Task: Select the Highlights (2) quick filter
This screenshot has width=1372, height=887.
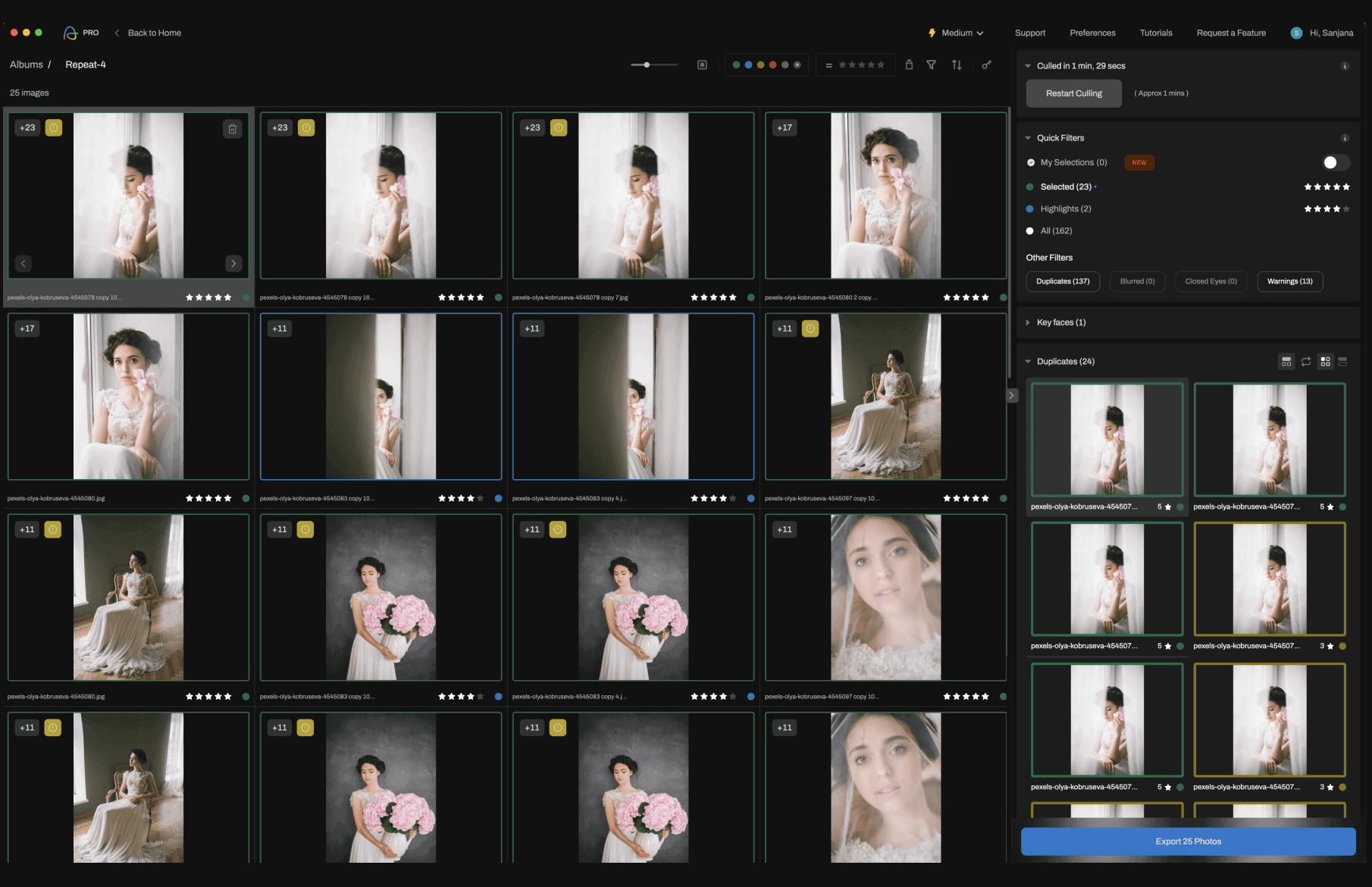Action: click(1065, 209)
